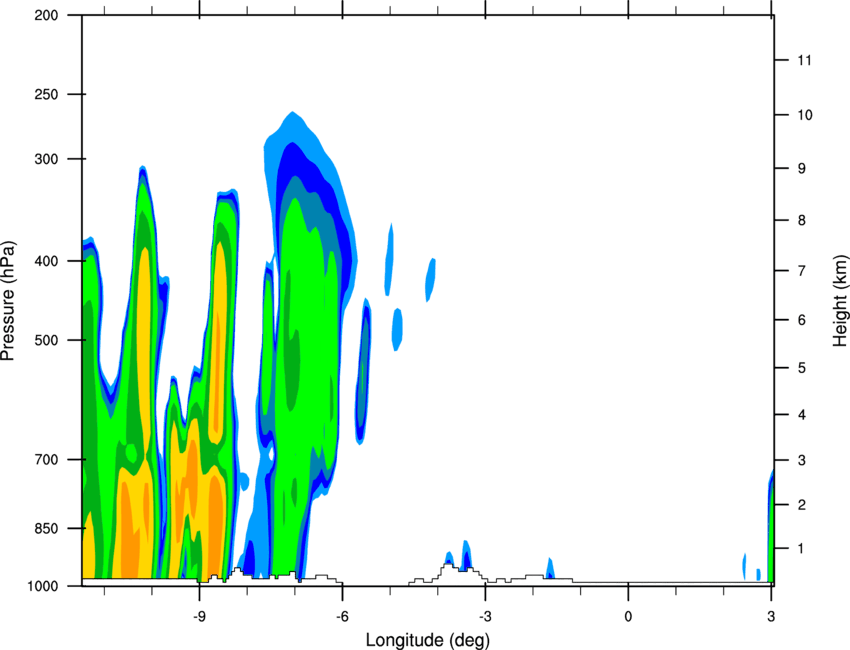Click the 7 km height label
Viewport: 850px width, 650px height.
pyautogui.click(x=802, y=271)
